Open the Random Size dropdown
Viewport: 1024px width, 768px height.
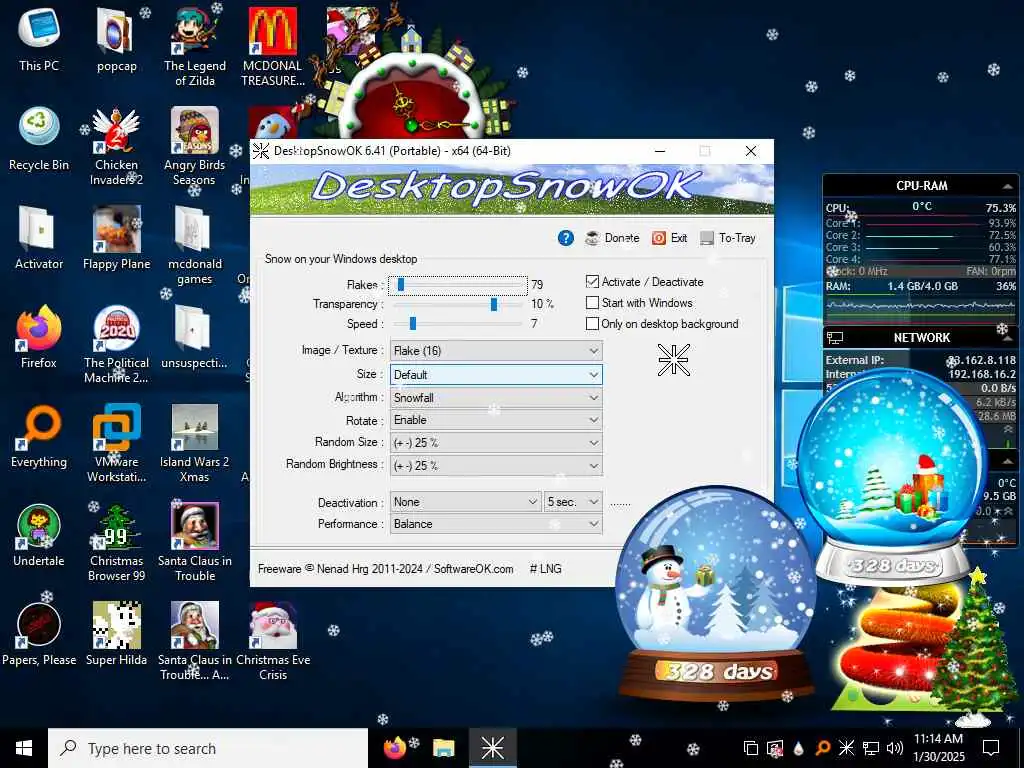496,442
